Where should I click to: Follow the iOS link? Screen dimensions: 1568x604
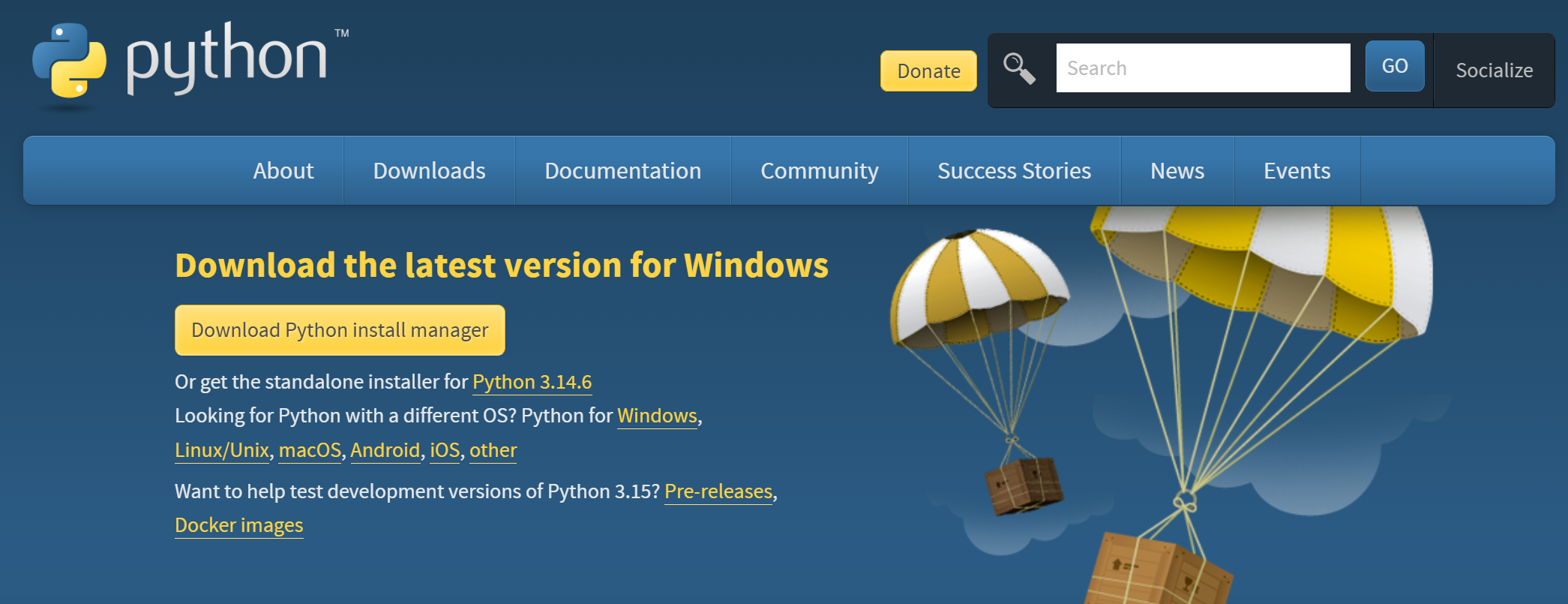pyautogui.click(x=445, y=450)
